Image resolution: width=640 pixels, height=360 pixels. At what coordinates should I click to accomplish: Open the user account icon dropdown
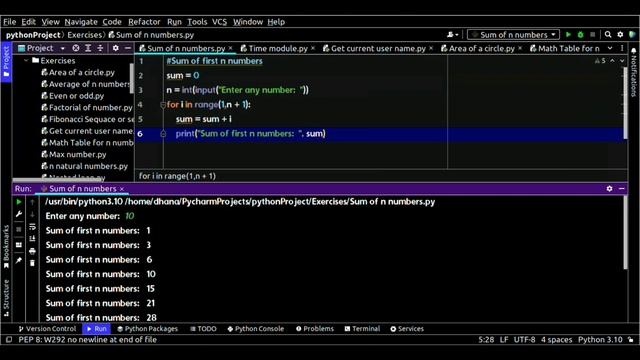pos(452,35)
